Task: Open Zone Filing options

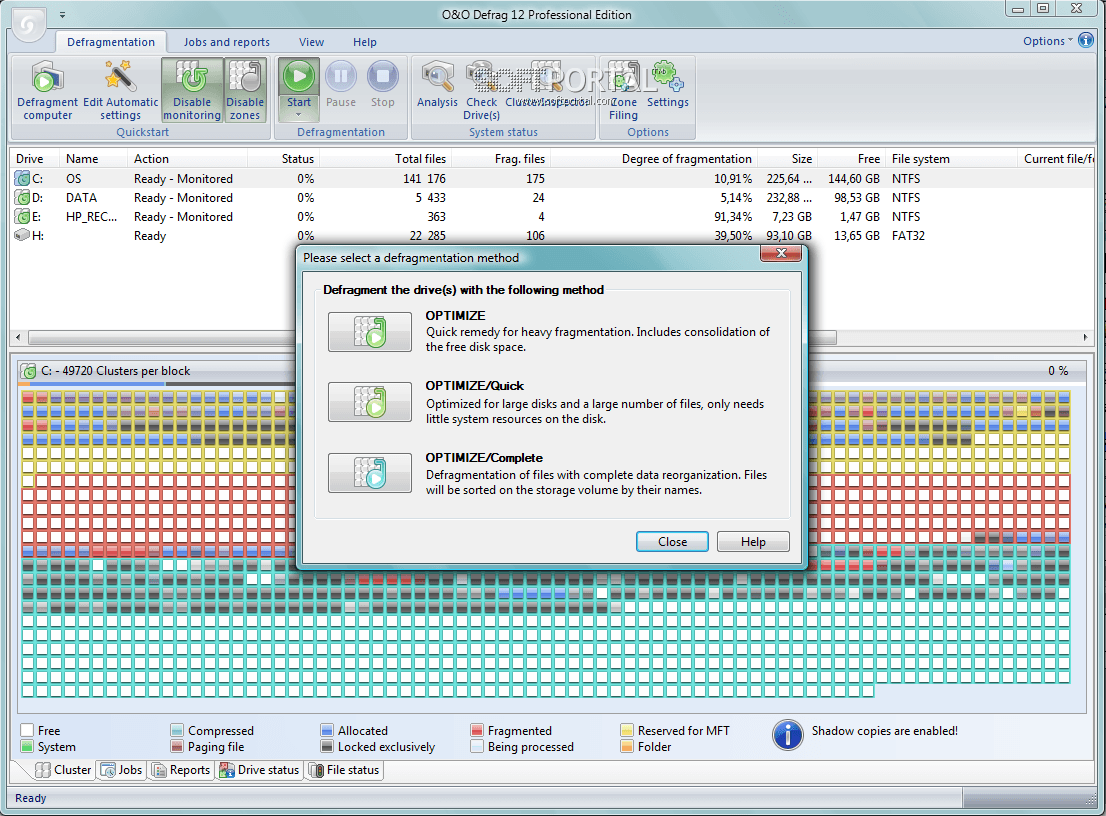Action: pyautogui.click(x=624, y=90)
